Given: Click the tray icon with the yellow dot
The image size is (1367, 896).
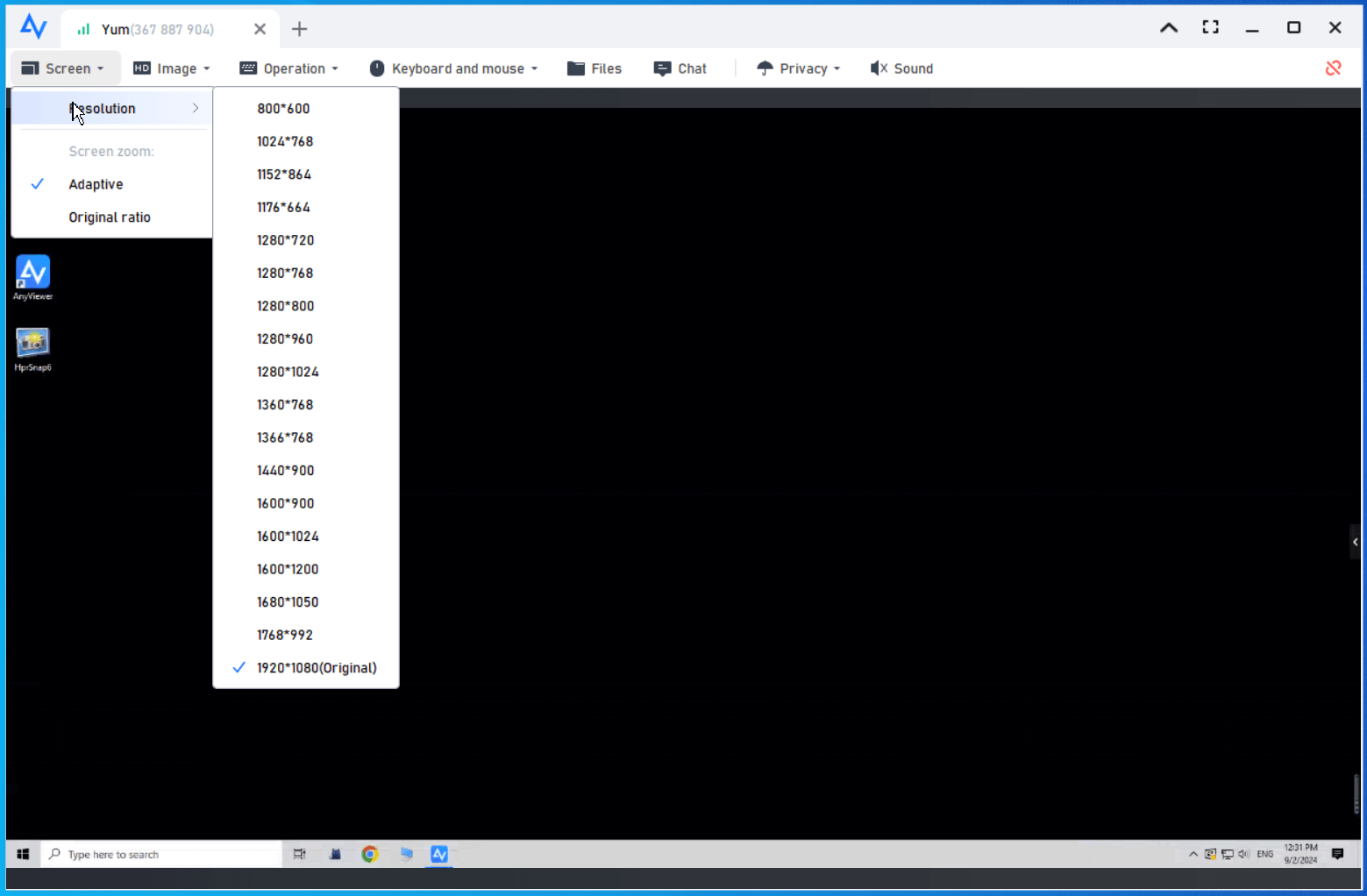Looking at the screenshot, I should point(1210,854).
